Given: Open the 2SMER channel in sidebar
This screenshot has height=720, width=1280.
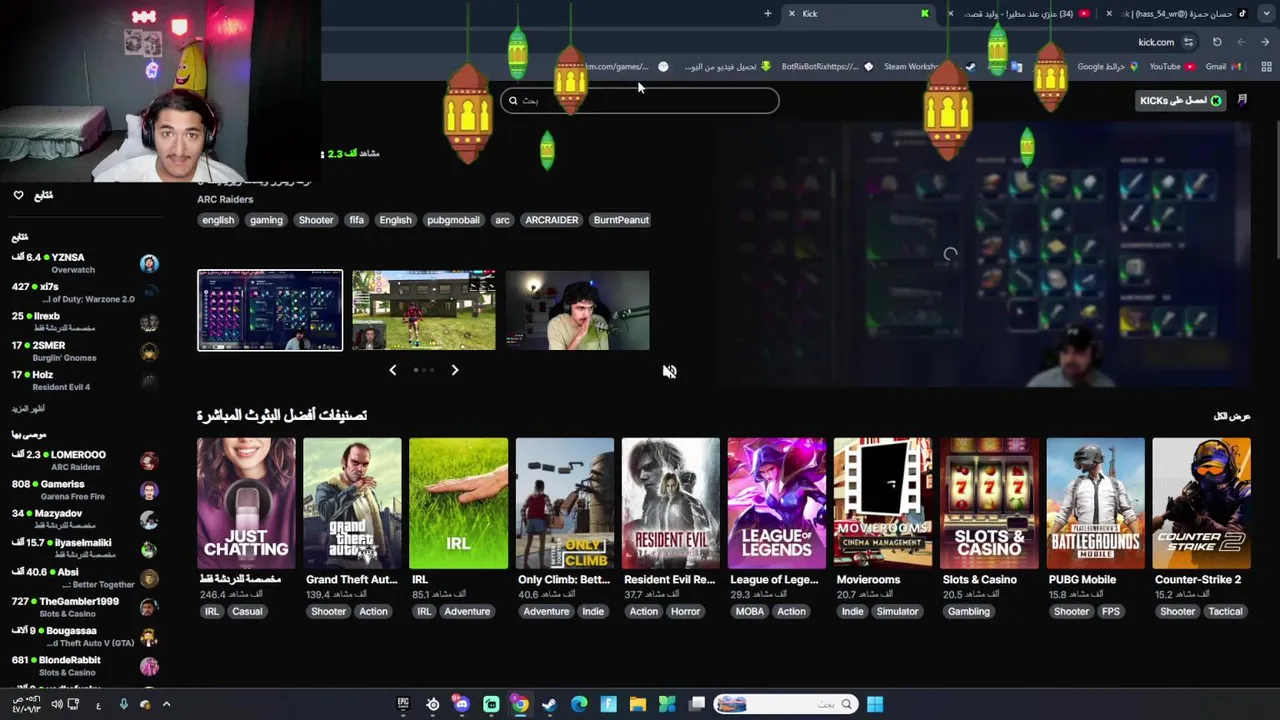Looking at the screenshot, I should click(85, 351).
